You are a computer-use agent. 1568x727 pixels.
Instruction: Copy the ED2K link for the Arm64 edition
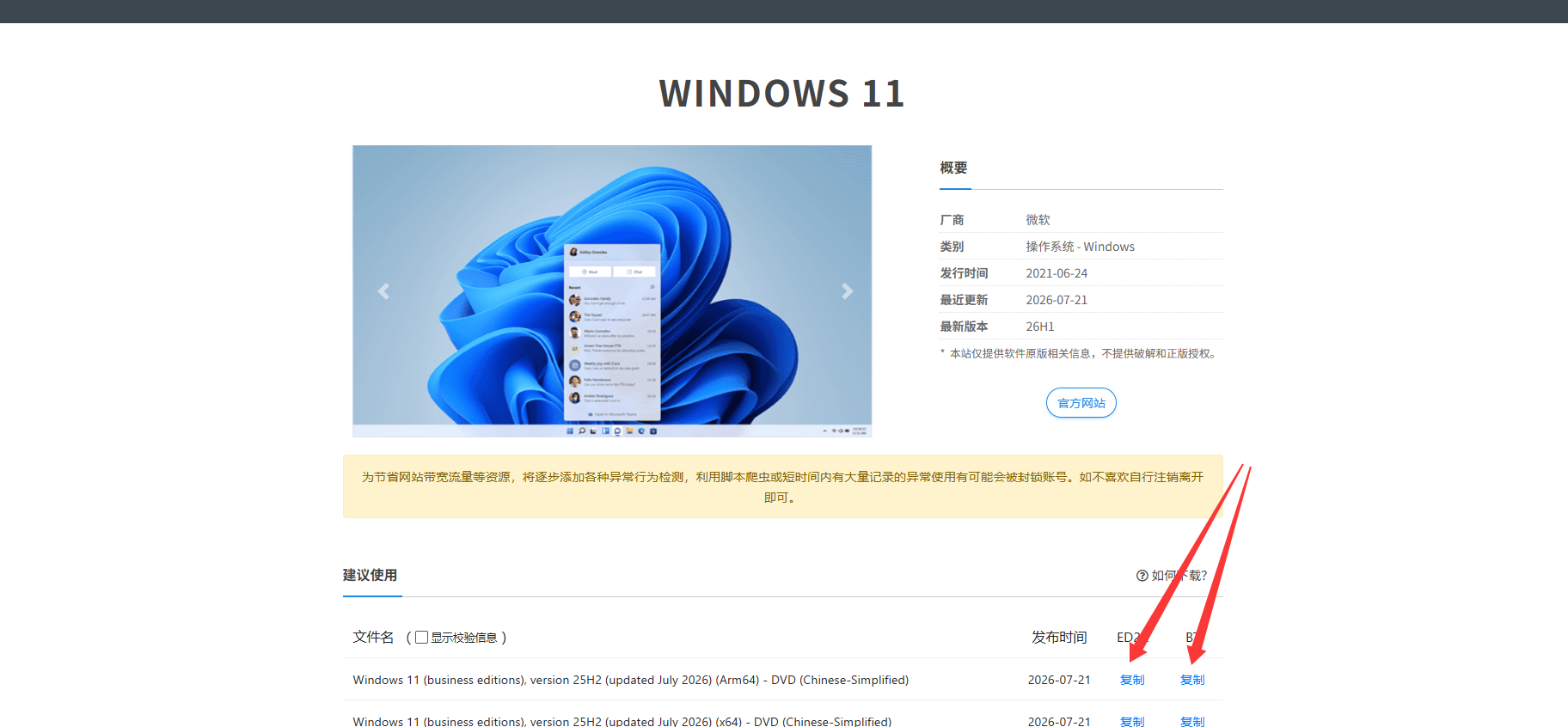(x=1132, y=680)
